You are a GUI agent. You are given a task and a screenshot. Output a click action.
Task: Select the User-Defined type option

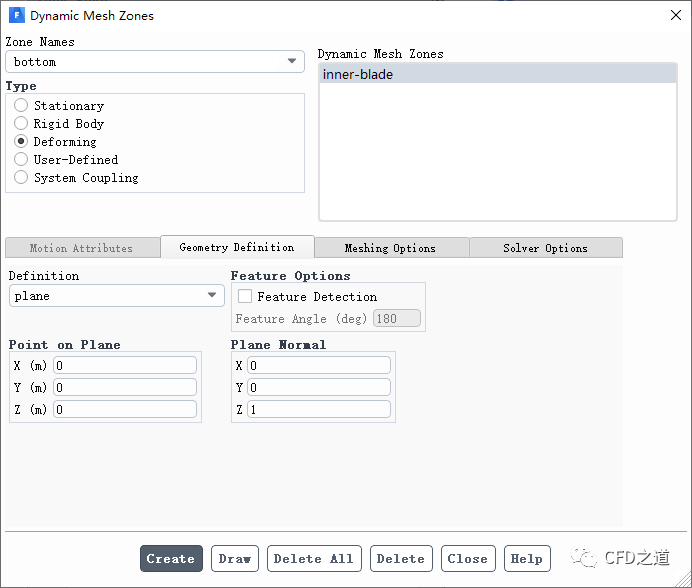click(21, 160)
